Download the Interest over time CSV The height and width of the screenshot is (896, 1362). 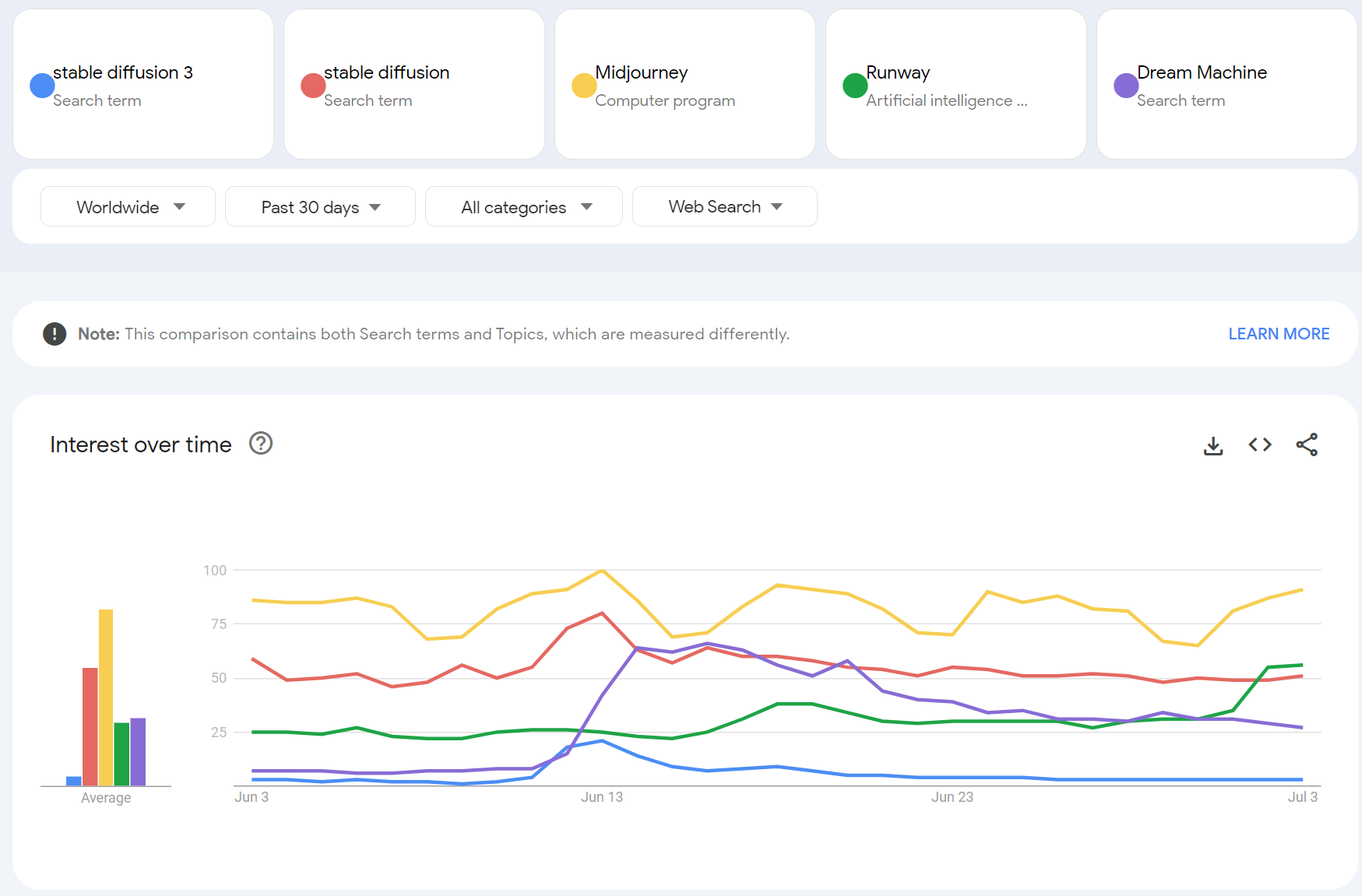pyautogui.click(x=1212, y=445)
